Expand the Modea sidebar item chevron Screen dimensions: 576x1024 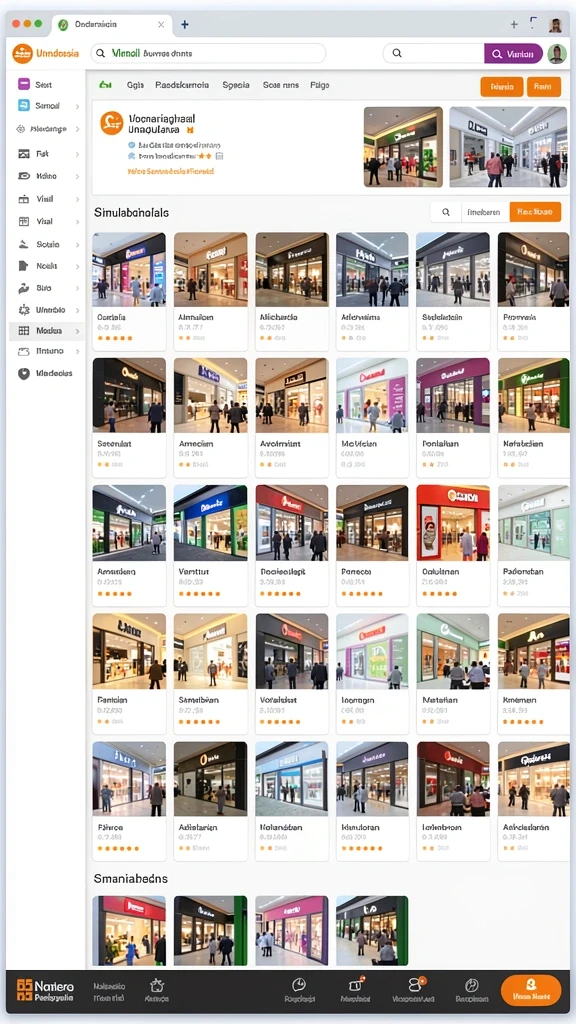click(x=77, y=332)
